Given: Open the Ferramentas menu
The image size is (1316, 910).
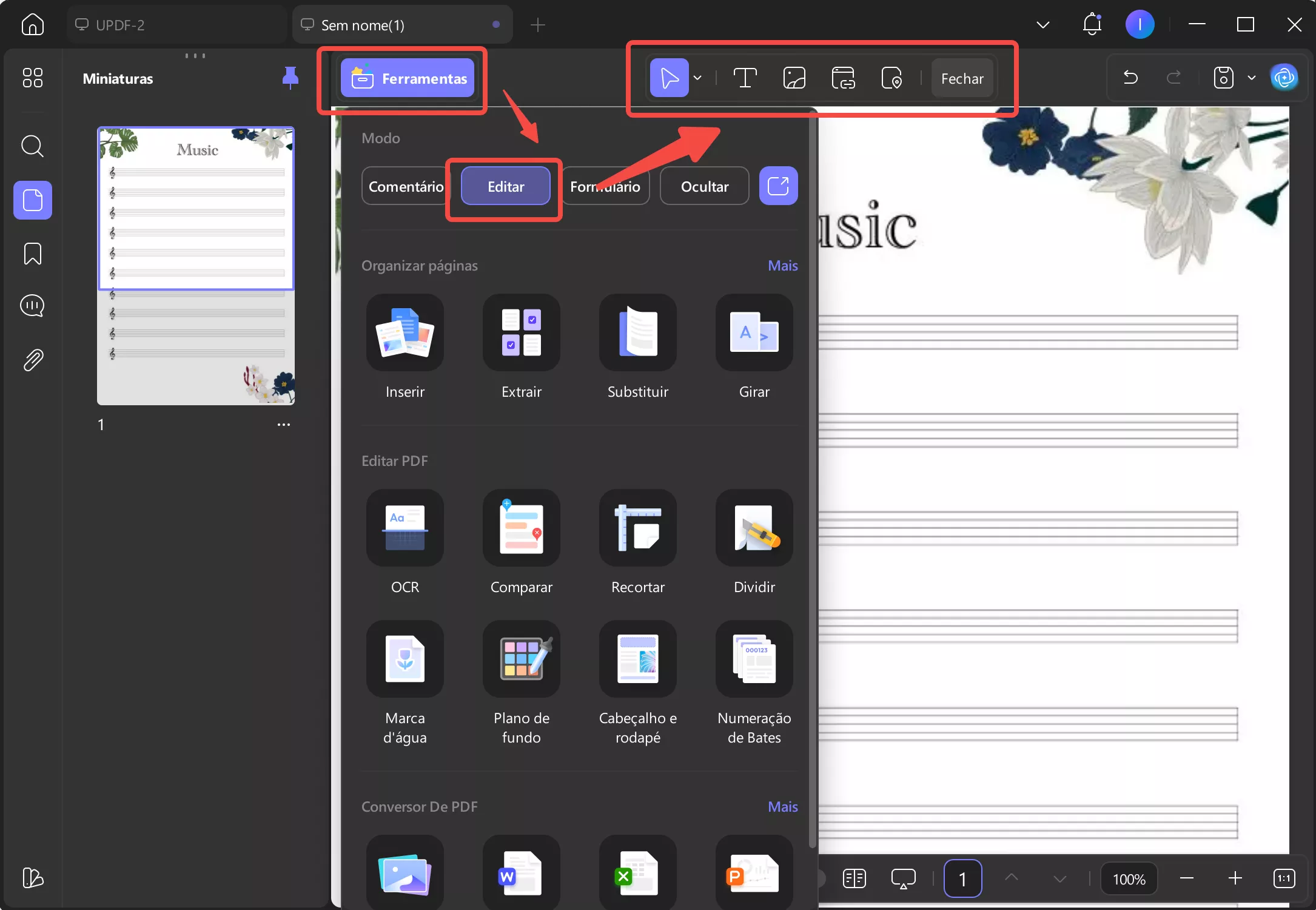Looking at the screenshot, I should tap(408, 78).
